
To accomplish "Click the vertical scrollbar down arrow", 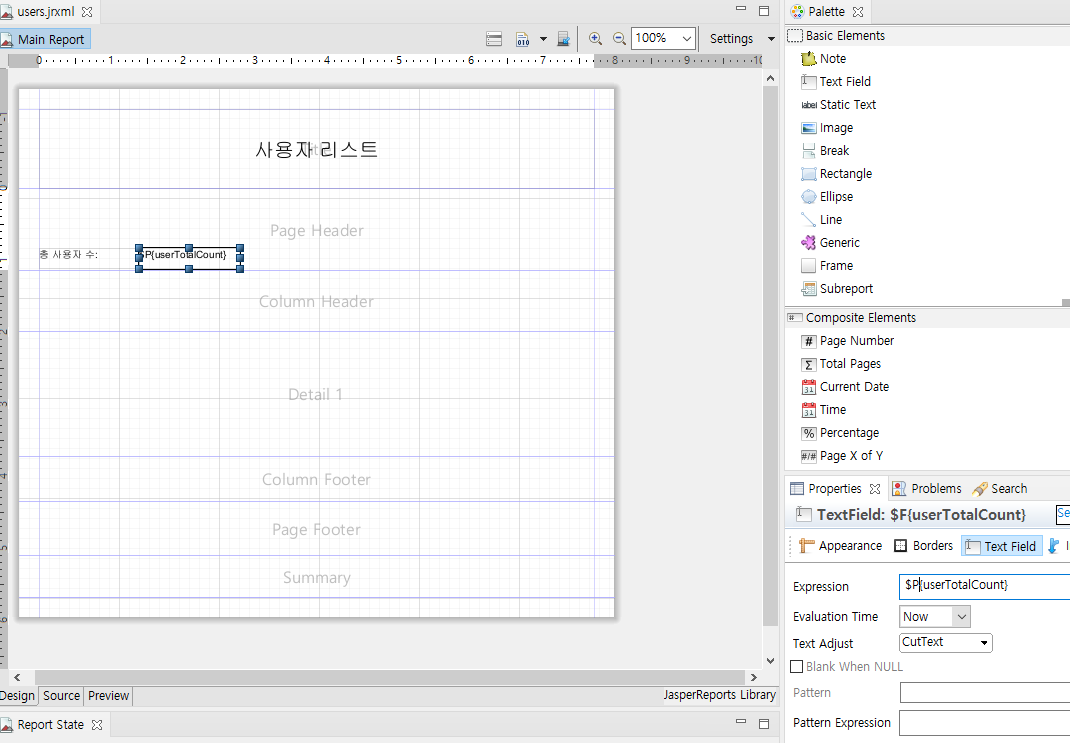I will click(770, 660).
